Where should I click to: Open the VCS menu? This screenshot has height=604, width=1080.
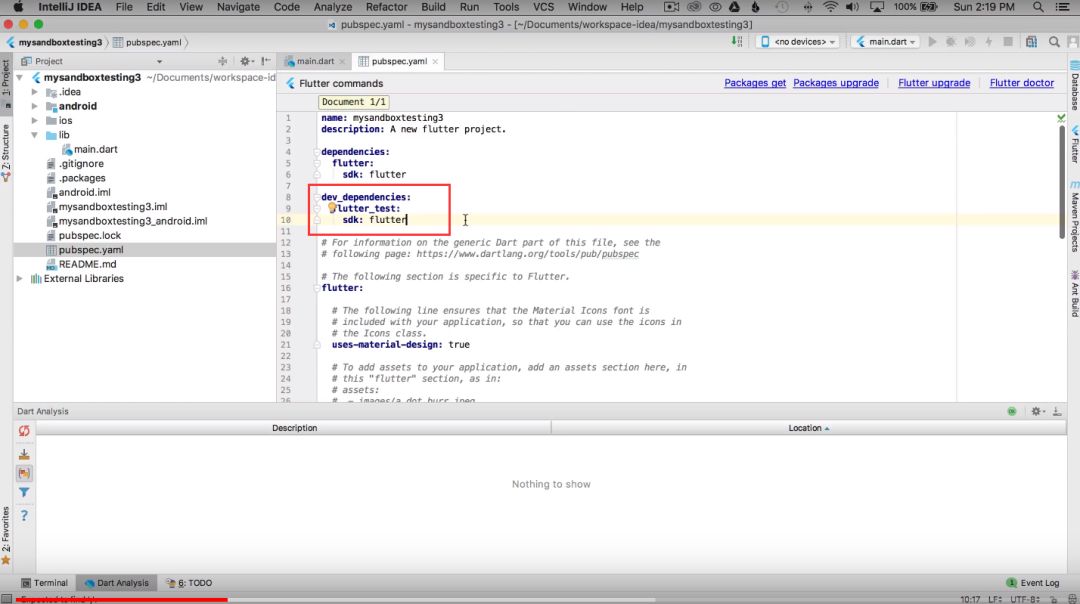click(x=543, y=7)
